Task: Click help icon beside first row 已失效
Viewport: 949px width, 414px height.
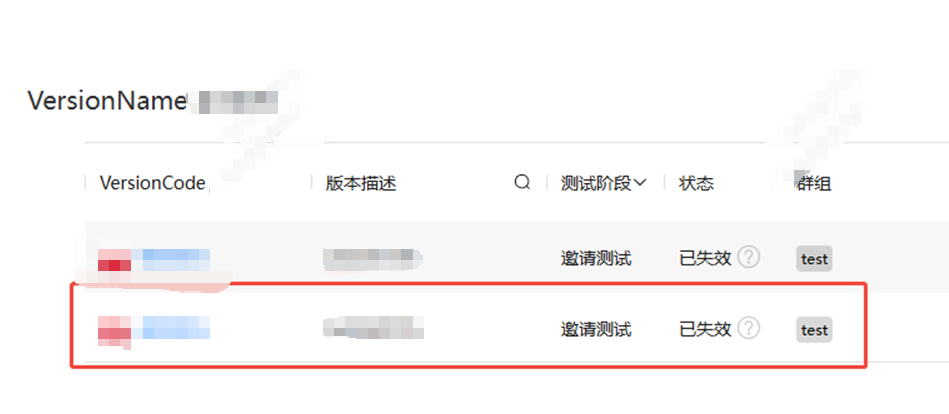Action: [749, 258]
